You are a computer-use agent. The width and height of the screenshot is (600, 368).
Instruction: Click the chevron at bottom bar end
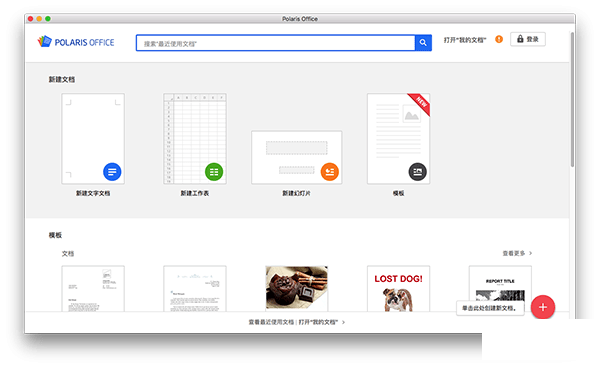343,322
